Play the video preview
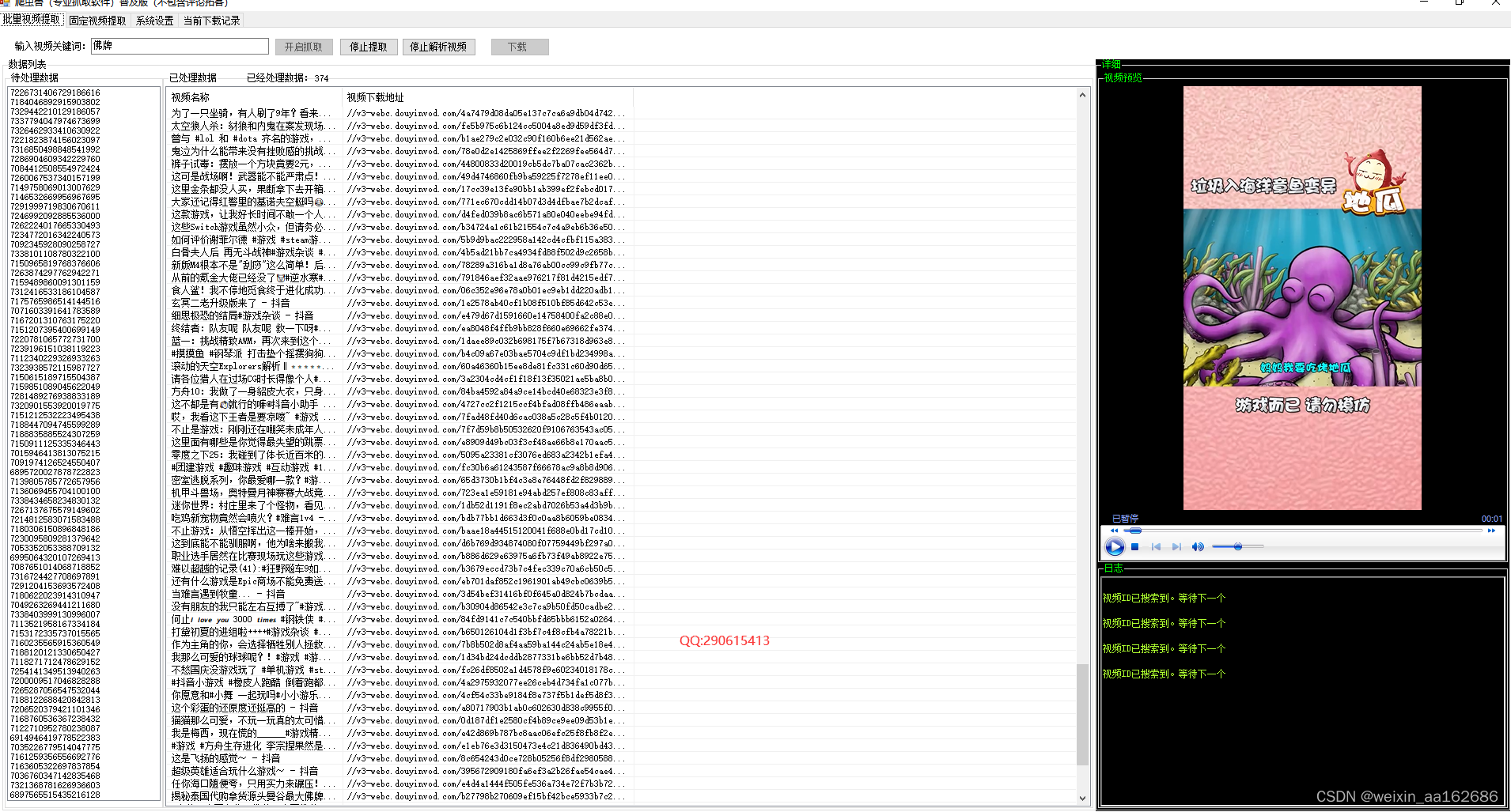Viewport: 1511px width, 812px height. [x=1114, y=546]
